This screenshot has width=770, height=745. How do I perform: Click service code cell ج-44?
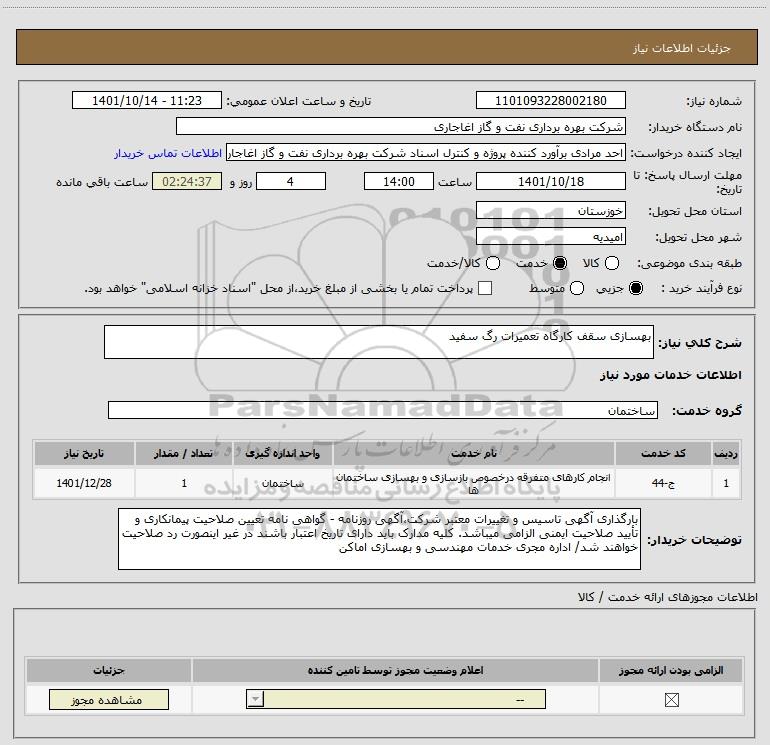click(x=663, y=483)
